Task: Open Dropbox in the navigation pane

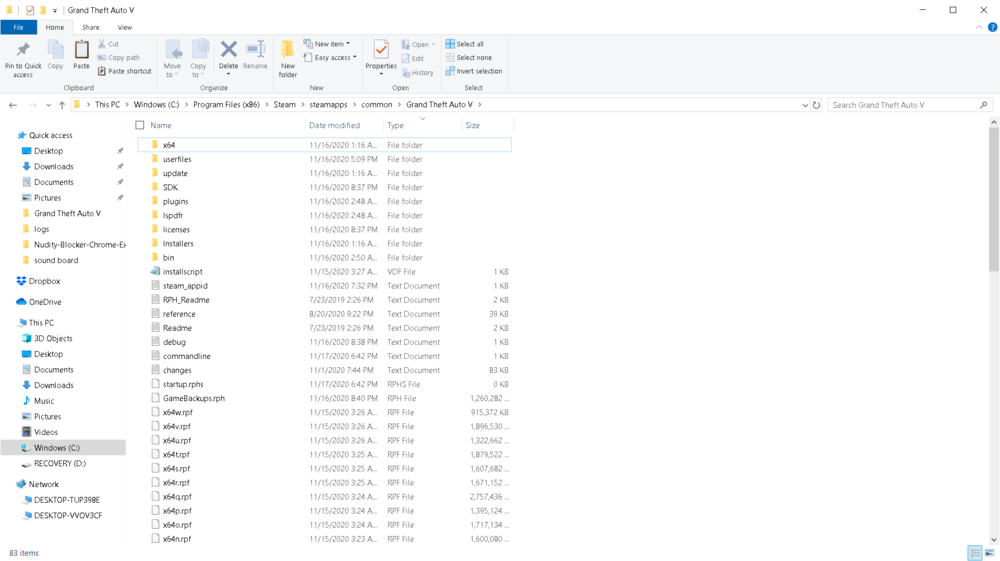Action: tap(38, 281)
